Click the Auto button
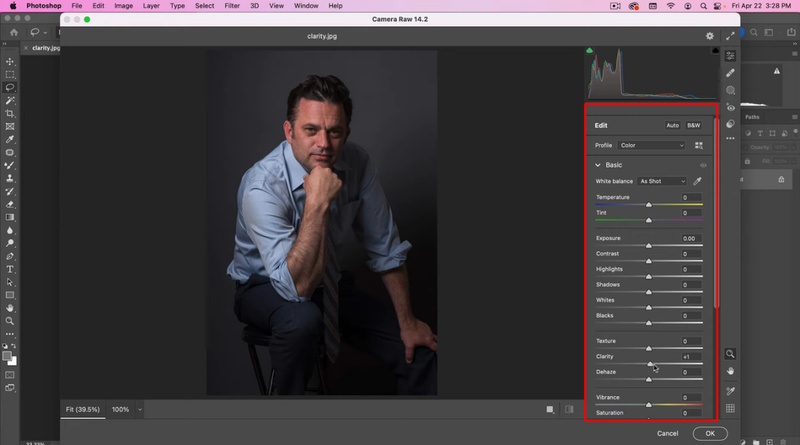Viewport: 800px width, 445px height. pos(672,125)
